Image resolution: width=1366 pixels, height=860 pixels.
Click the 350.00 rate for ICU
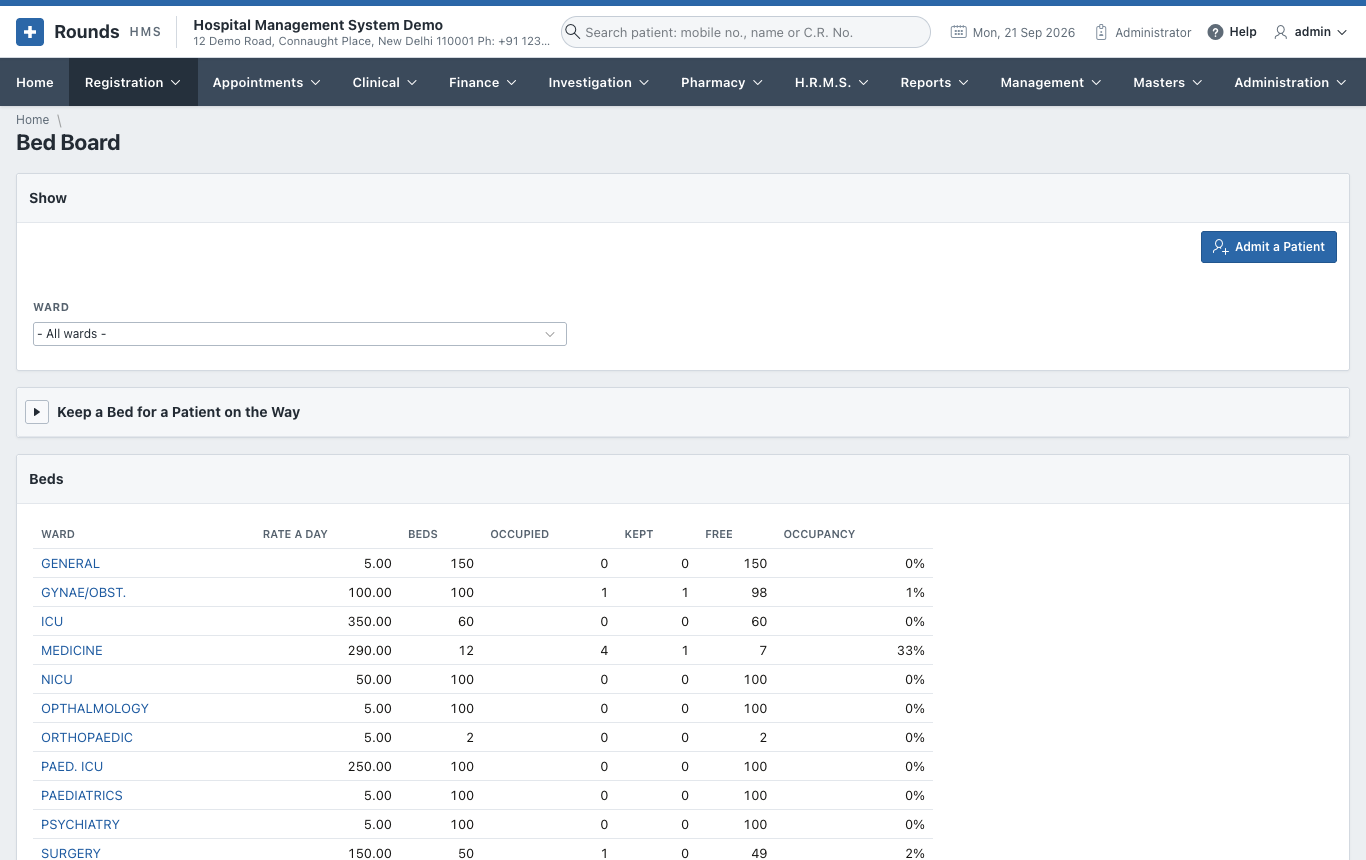pos(370,622)
